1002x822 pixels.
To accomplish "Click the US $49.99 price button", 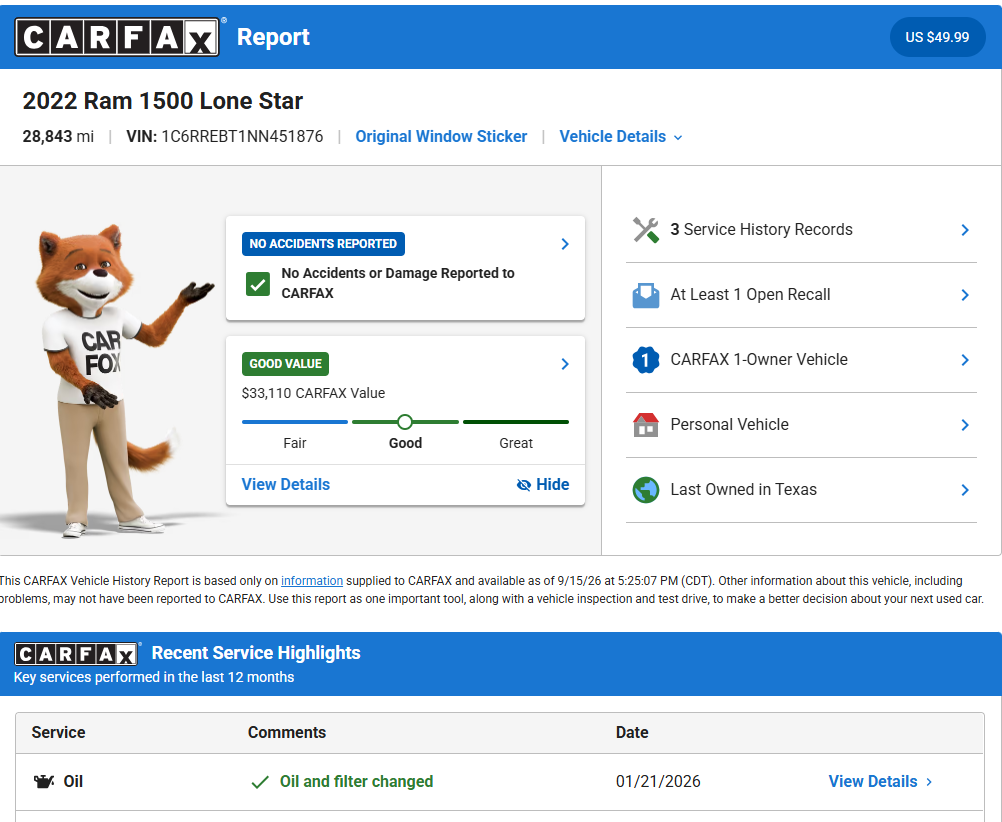I will tap(937, 37).
